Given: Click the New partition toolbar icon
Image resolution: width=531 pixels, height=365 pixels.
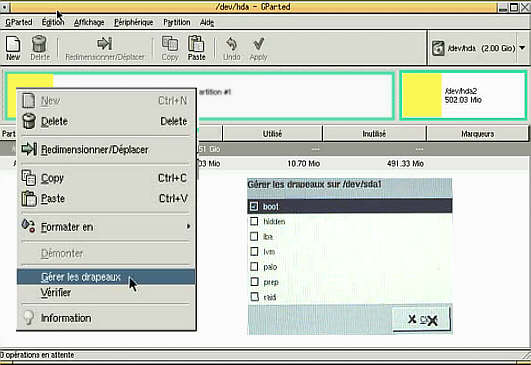Looking at the screenshot, I should coord(13,44).
